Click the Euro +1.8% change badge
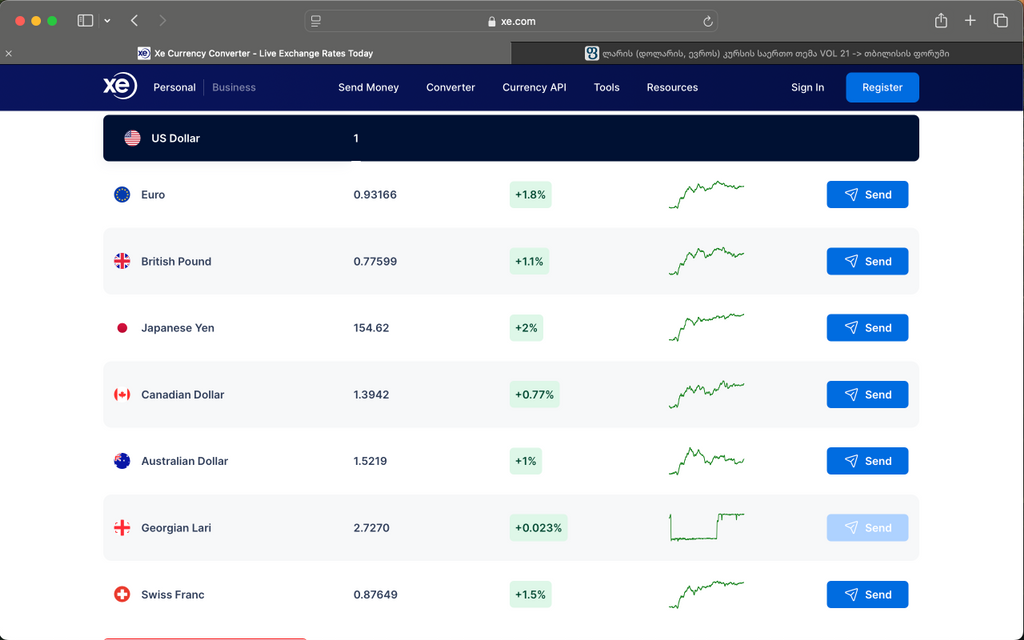This screenshot has width=1024, height=640. click(x=530, y=195)
